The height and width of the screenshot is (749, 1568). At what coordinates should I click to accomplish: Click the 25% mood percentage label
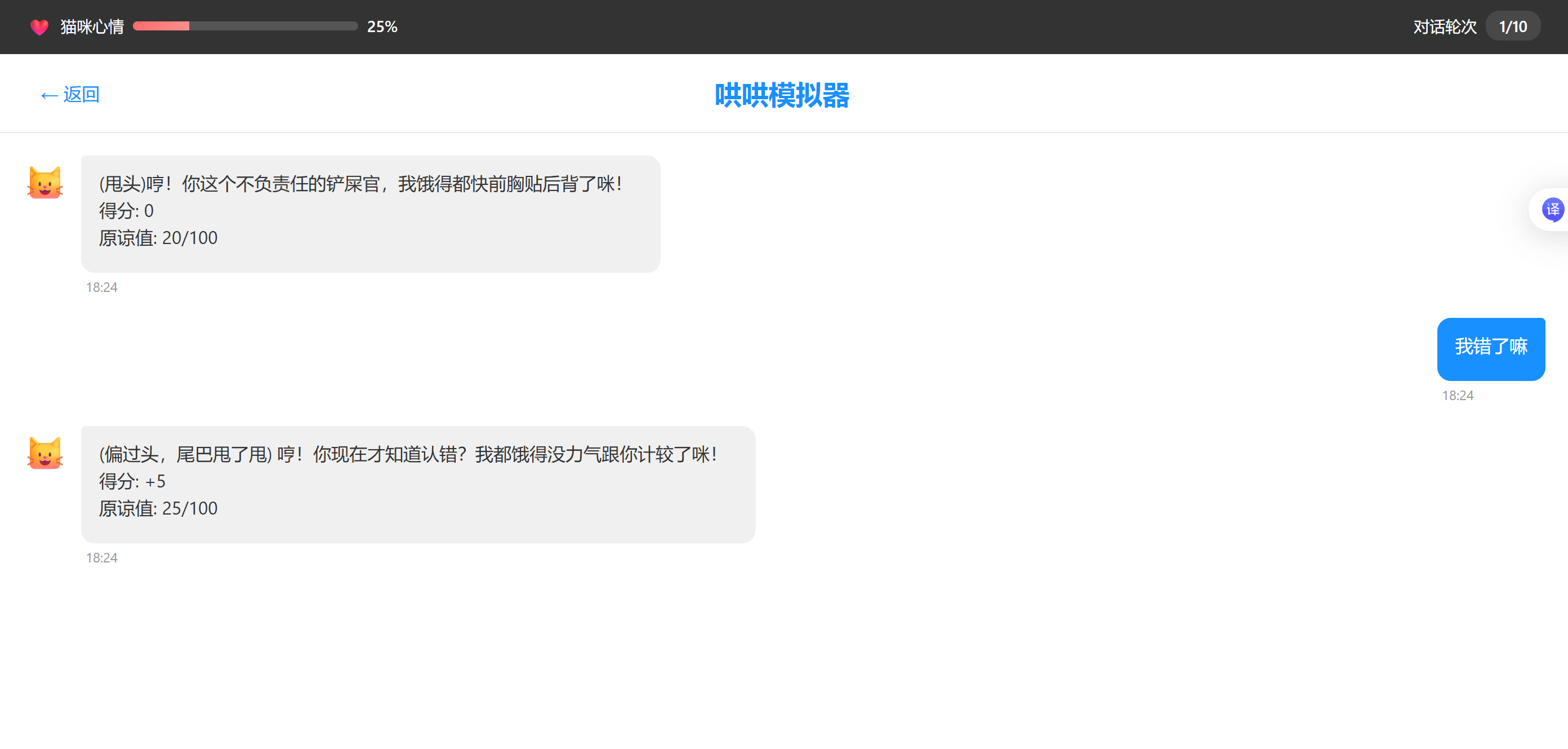382,27
